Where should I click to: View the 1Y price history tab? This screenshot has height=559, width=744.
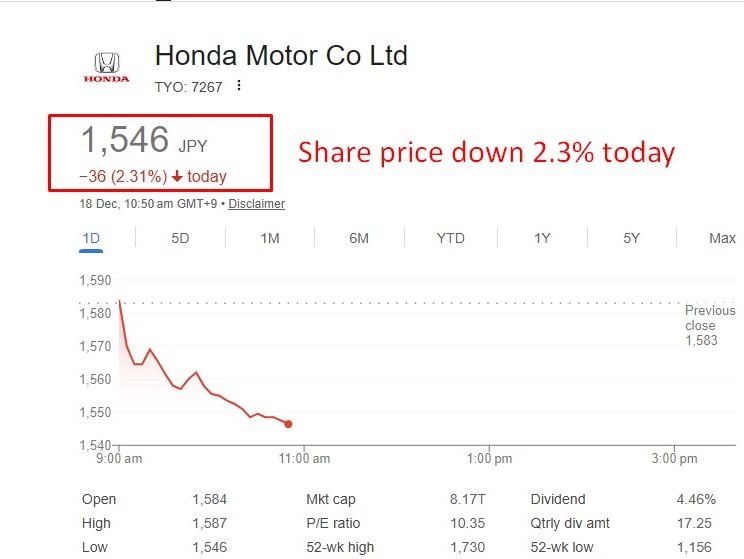pyautogui.click(x=541, y=238)
